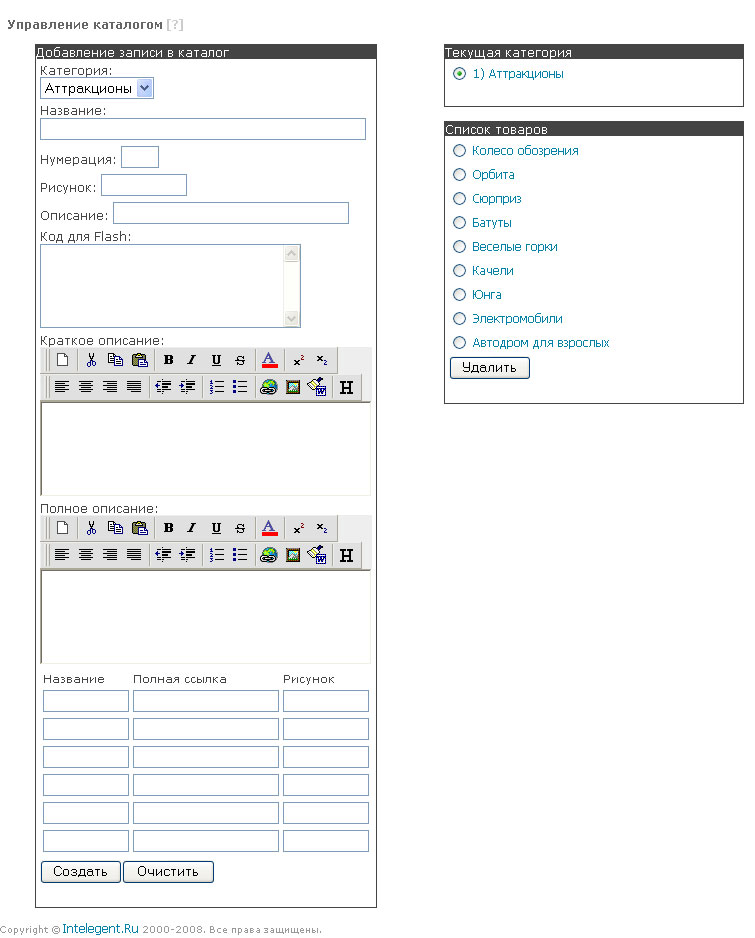
Task: Click H heading icon in Краткое описание toolbar
Action: tap(346, 387)
